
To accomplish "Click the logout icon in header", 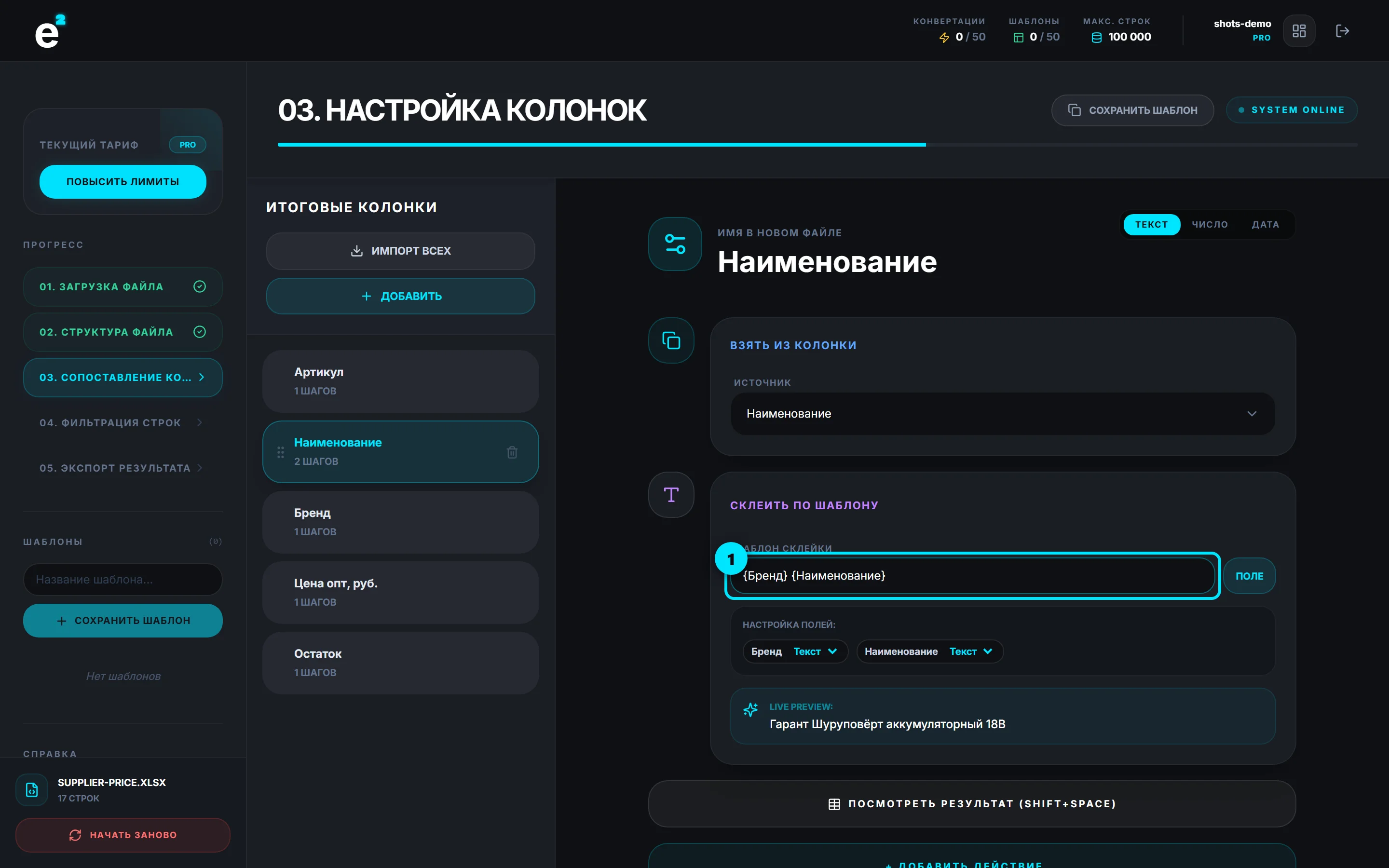I will pyautogui.click(x=1342, y=31).
